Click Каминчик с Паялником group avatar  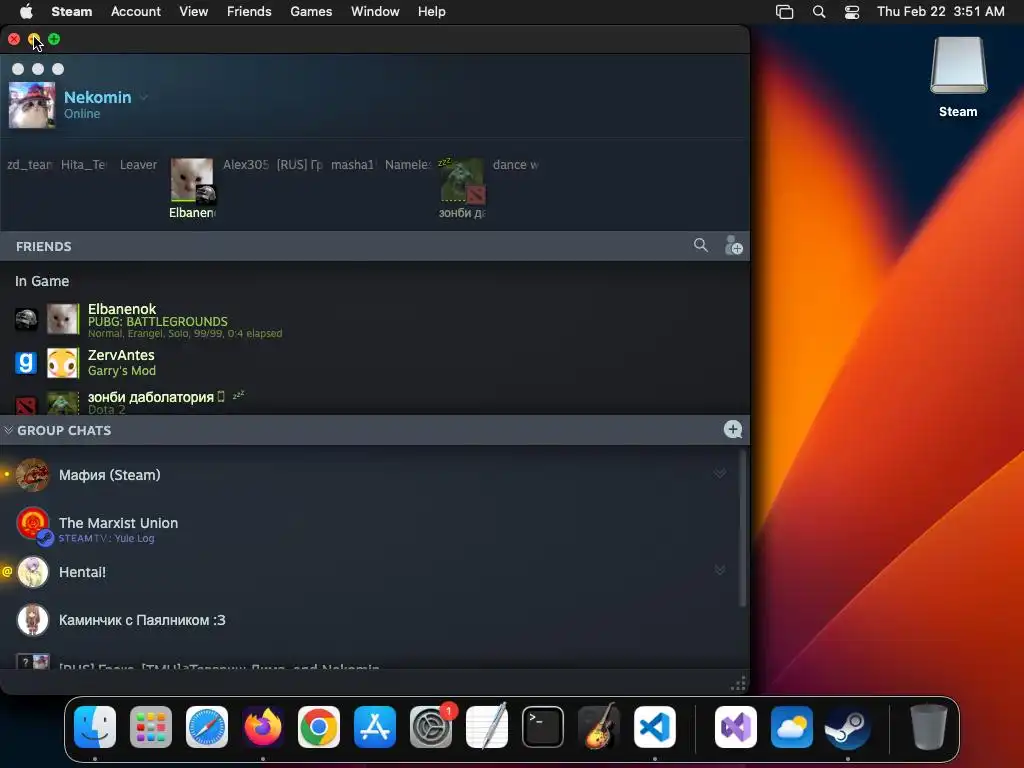(32, 620)
